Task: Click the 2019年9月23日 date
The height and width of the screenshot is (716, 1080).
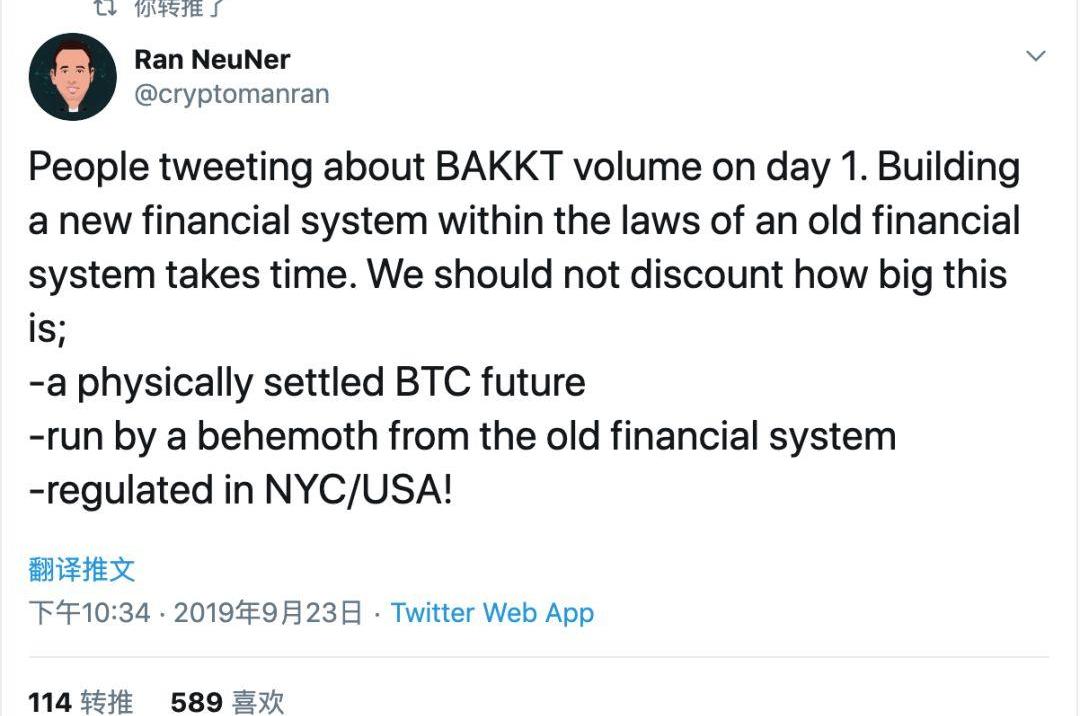Action: coord(268,612)
